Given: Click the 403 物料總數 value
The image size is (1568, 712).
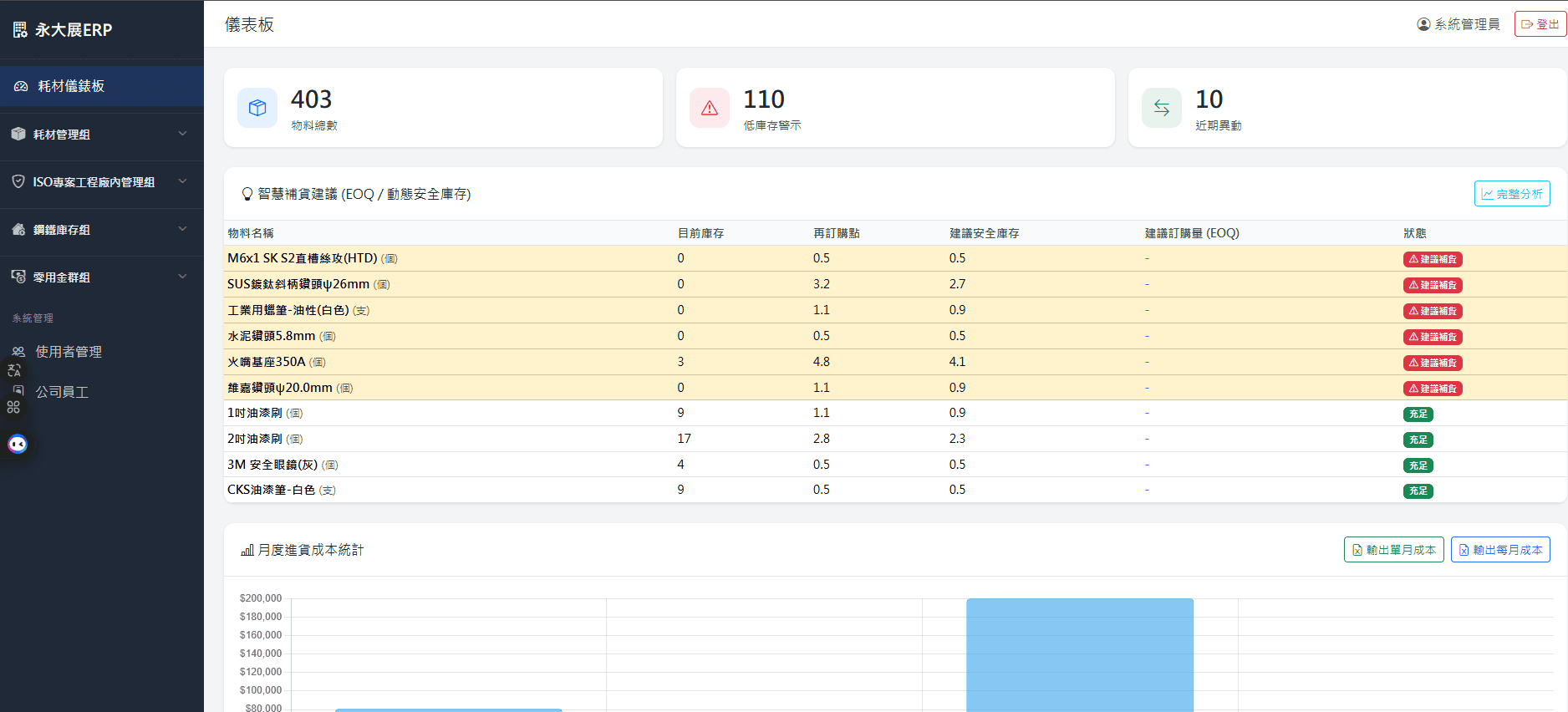Looking at the screenshot, I should coord(312,99).
